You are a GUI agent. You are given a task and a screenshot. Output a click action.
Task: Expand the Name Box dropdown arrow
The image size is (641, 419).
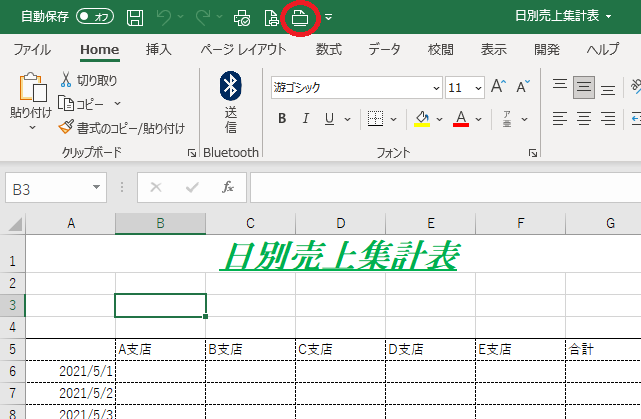(x=96, y=187)
